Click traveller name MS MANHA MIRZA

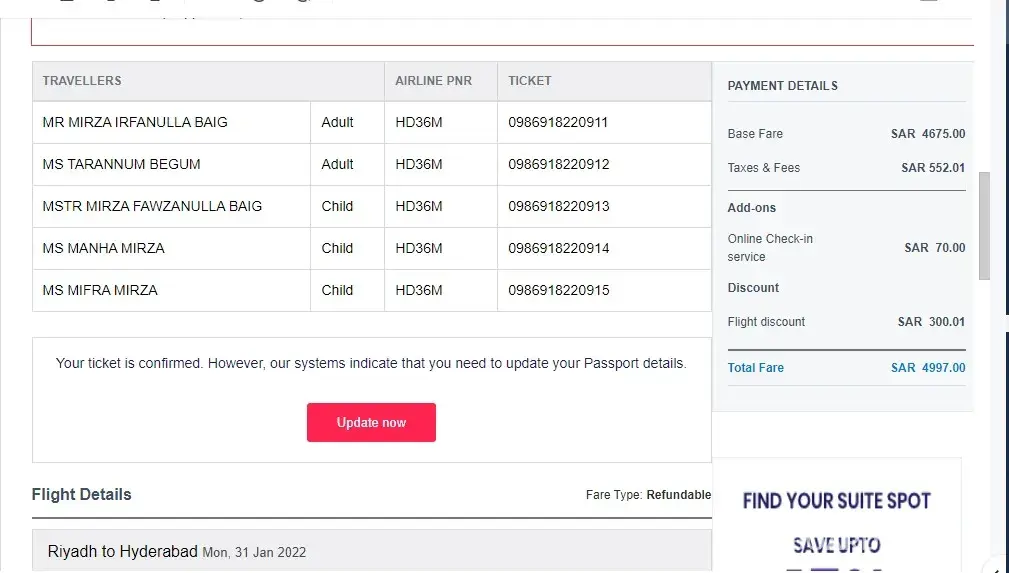(103, 248)
